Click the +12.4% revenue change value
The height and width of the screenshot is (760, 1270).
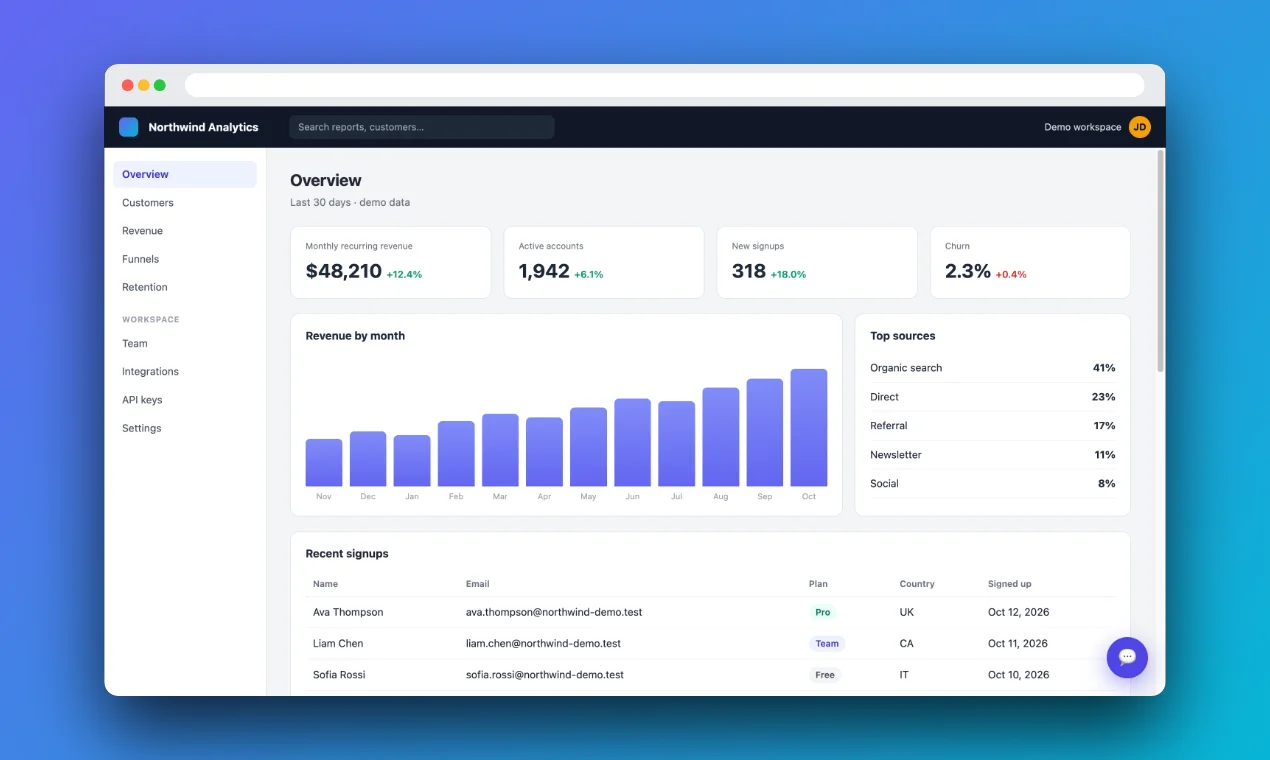click(x=404, y=274)
